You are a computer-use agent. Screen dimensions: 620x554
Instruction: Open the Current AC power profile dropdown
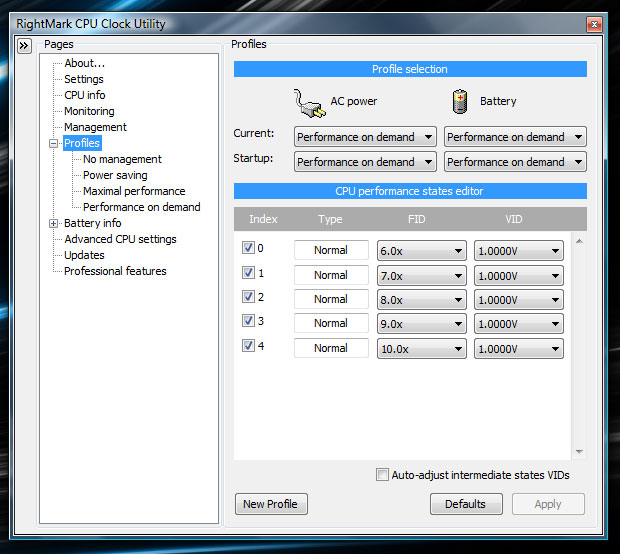point(365,137)
